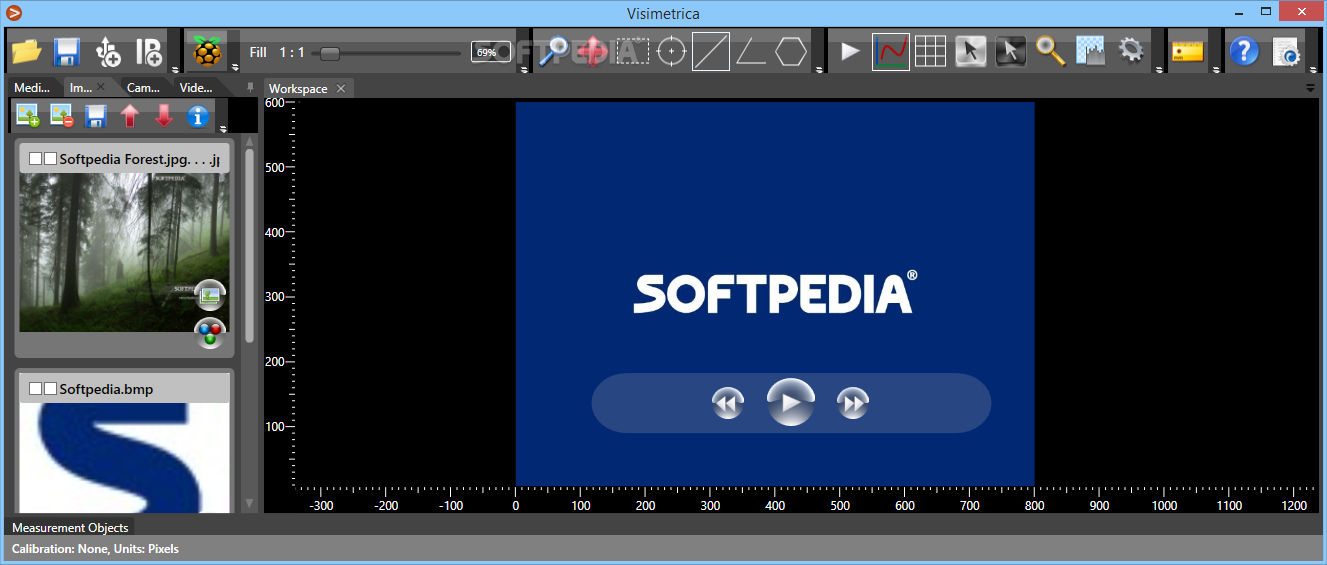Switch to the Medi... tab
1327x565 pixels.
click(32, 88)
